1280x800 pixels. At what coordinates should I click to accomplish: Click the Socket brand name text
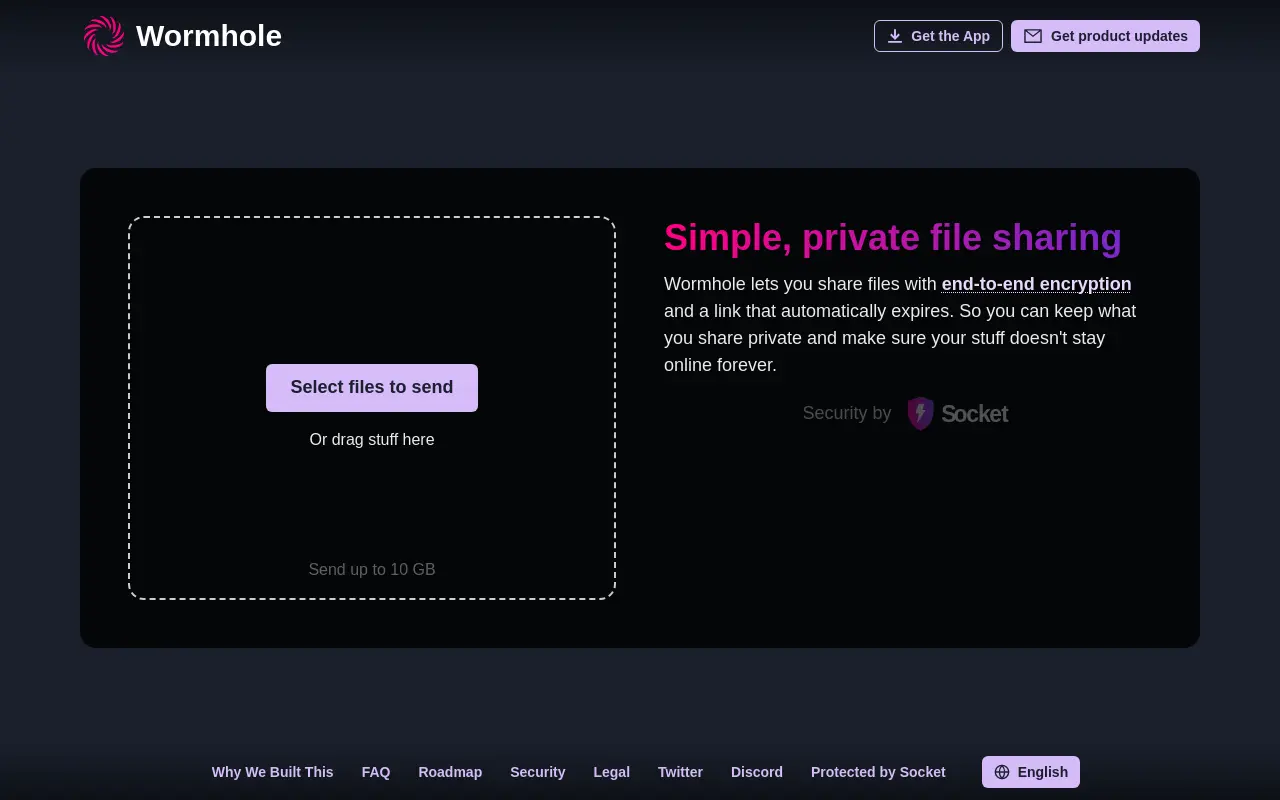975,414
